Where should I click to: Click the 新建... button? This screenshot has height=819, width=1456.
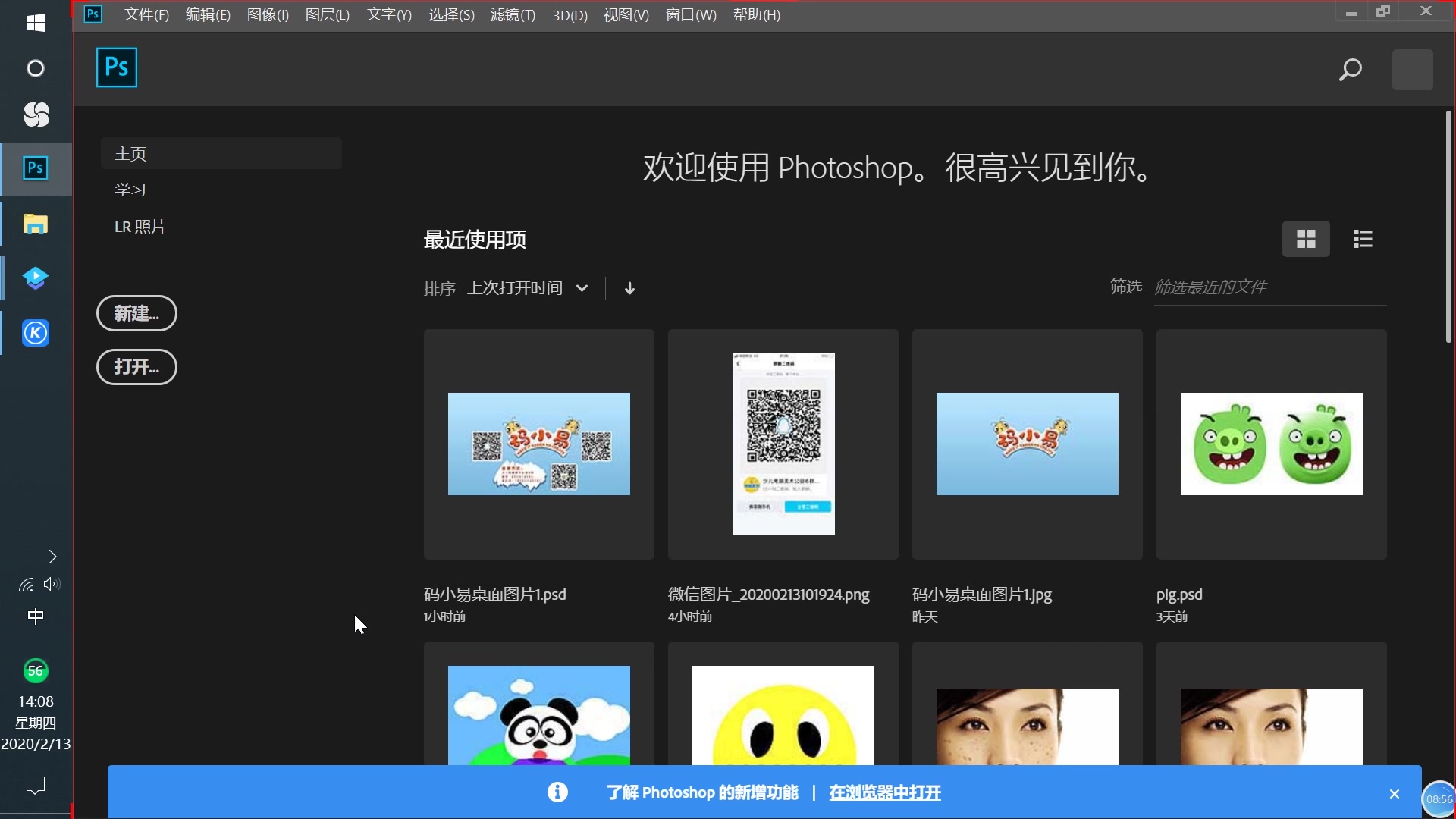click(136, 313)
